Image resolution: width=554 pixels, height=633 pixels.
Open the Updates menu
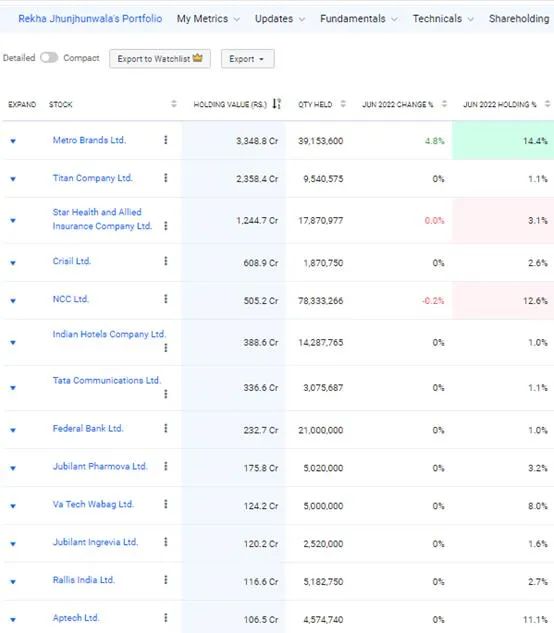(279, 19)
